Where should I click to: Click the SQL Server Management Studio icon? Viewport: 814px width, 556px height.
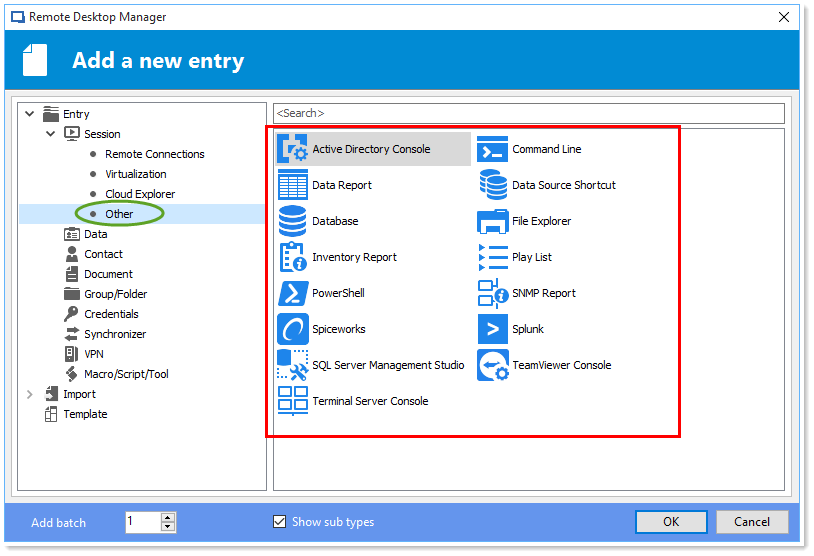click(x=293, y=365)
